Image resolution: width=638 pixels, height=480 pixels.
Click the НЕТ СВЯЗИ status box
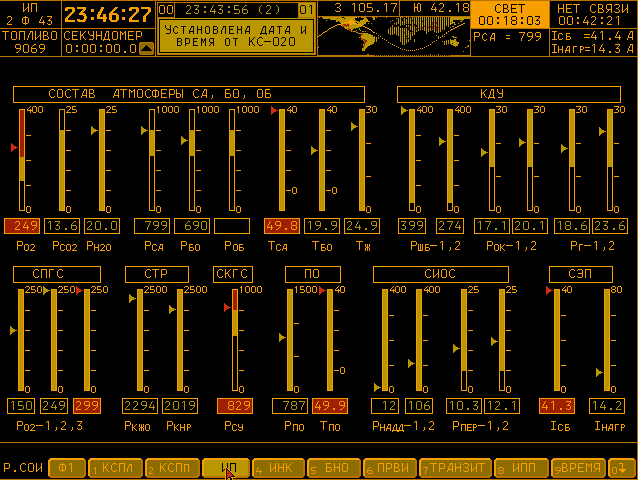click(592, 15)
